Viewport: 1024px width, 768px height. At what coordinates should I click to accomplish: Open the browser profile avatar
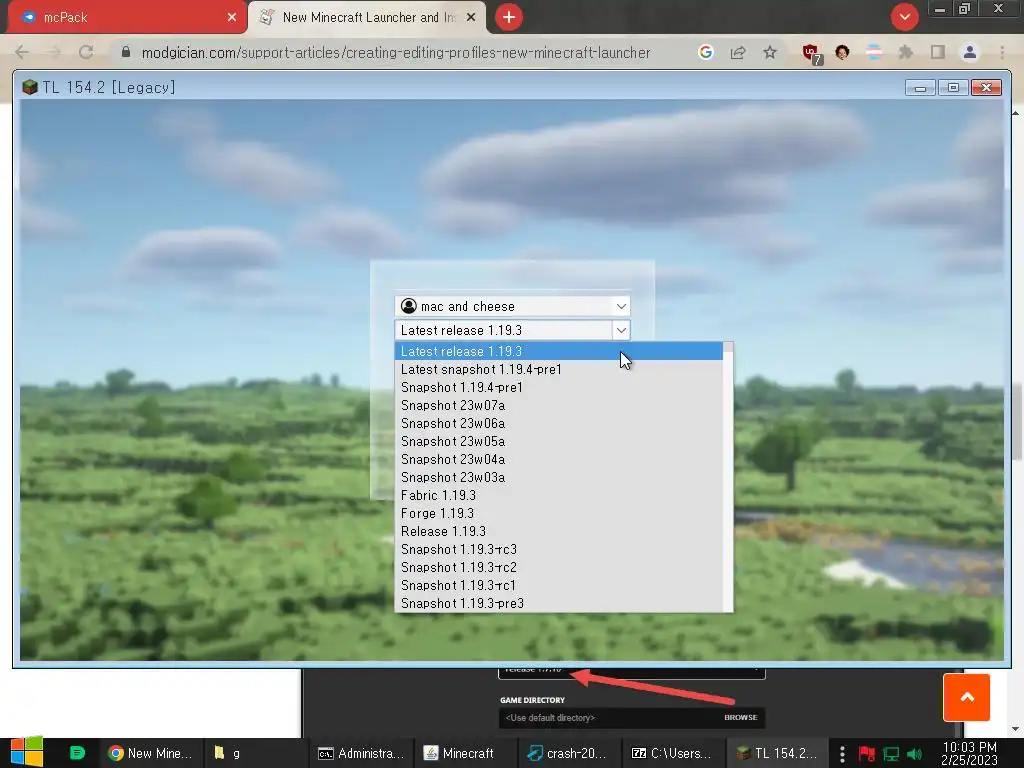970,52
